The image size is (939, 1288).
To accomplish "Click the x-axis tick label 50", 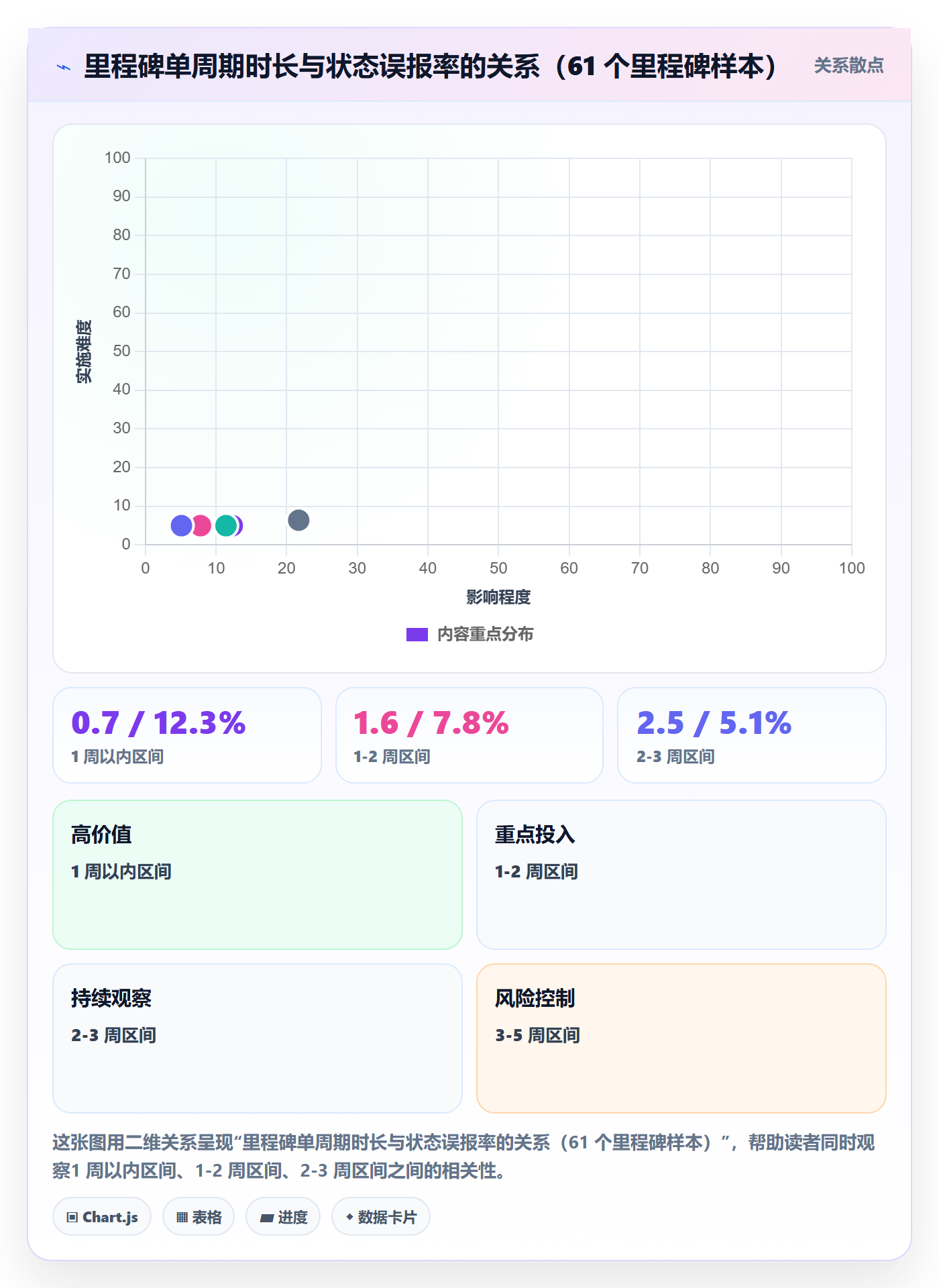I will click(x=498, y=568).
